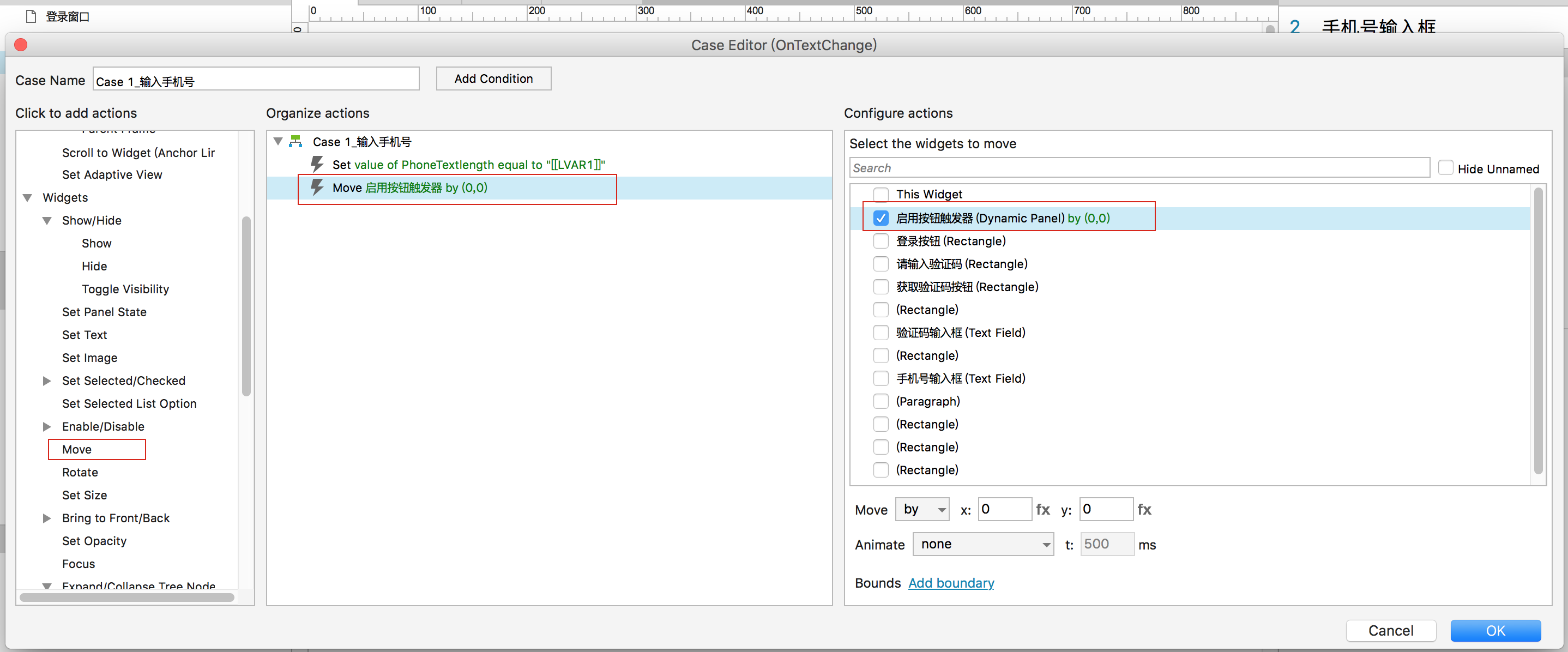Viewport: 1568px width, 652px height.
Task: Click the 登录窗口 page file icon
Action: coord(31,16)
